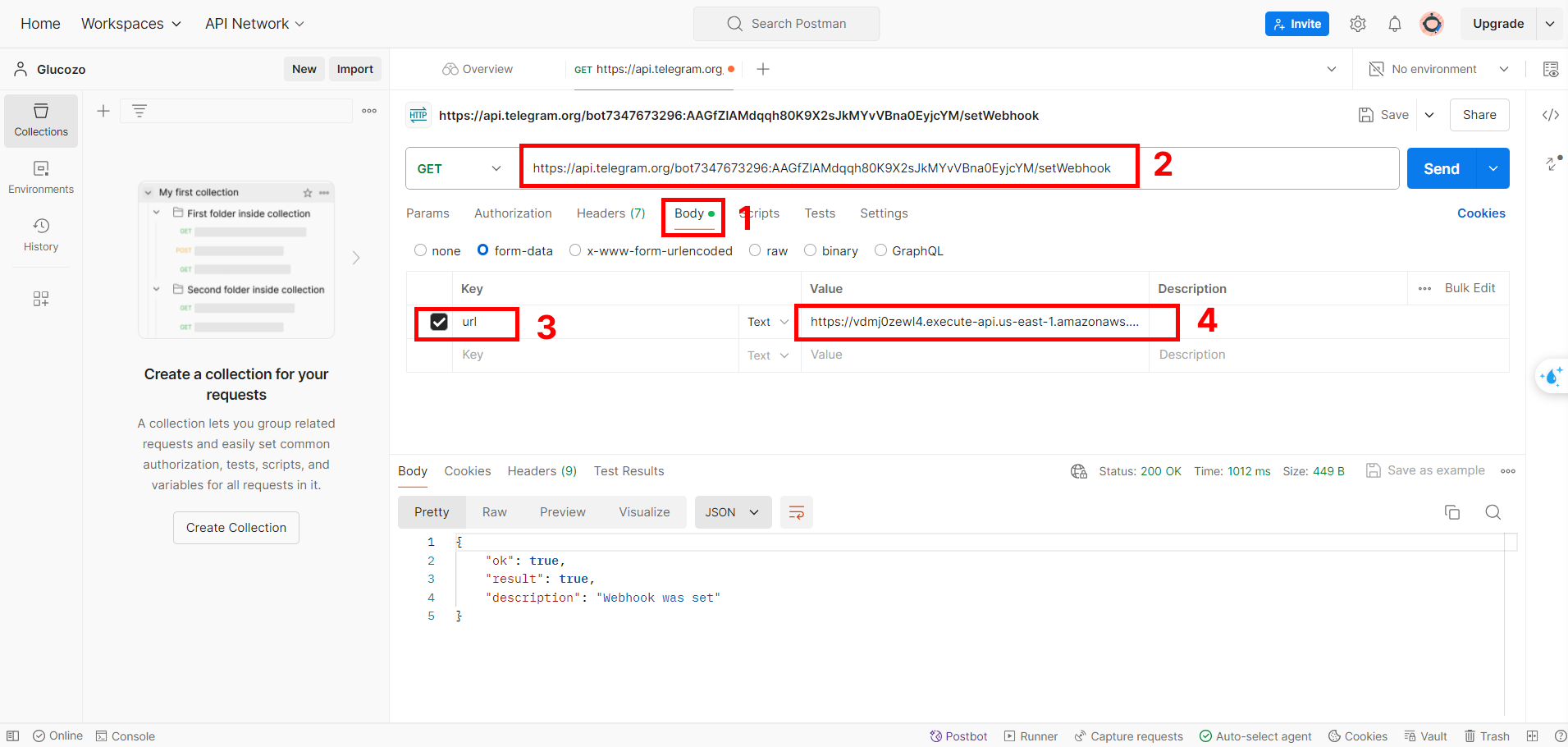Click the Import button
Image resolution: width=1568 pixels, height=747 pixels.
(355, 69)
